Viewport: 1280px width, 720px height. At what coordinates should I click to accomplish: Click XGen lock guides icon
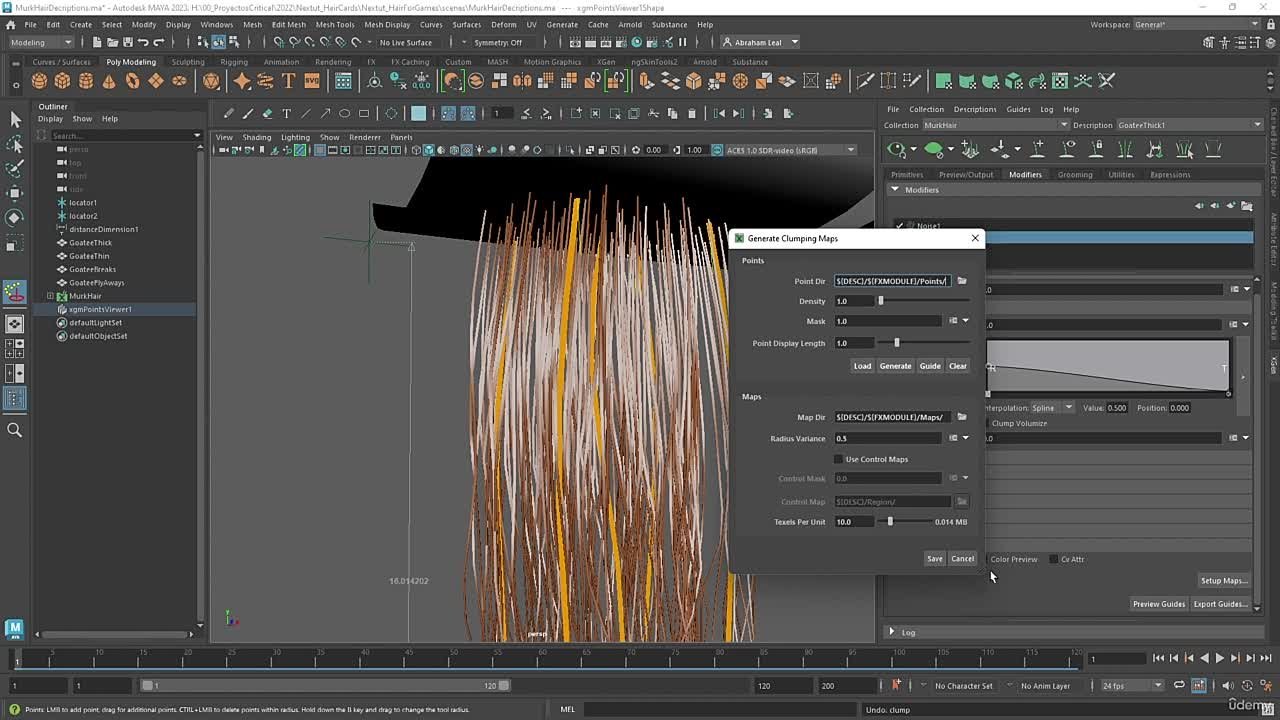tap(1097, 149)
